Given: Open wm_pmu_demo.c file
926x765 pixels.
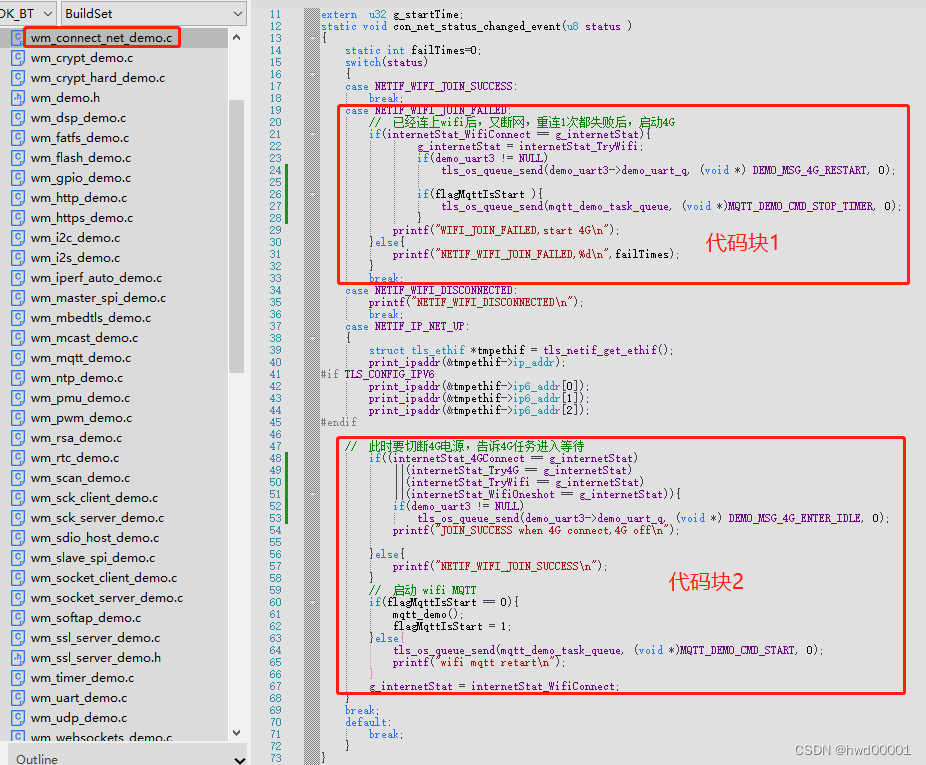Looking at the screenshot, I should coord(80,398).
